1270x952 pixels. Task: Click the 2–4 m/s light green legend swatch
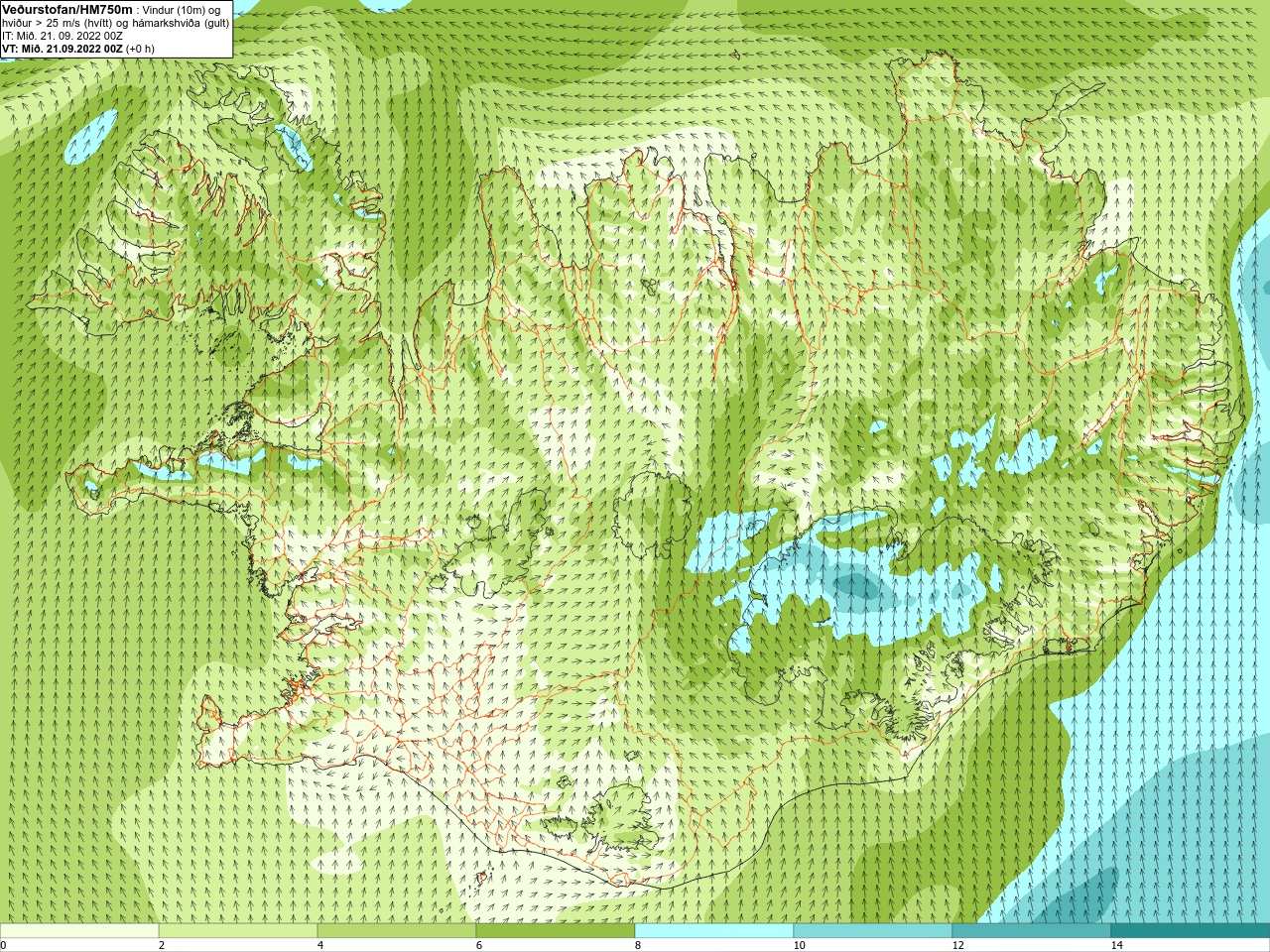click(x=238, y=931)
